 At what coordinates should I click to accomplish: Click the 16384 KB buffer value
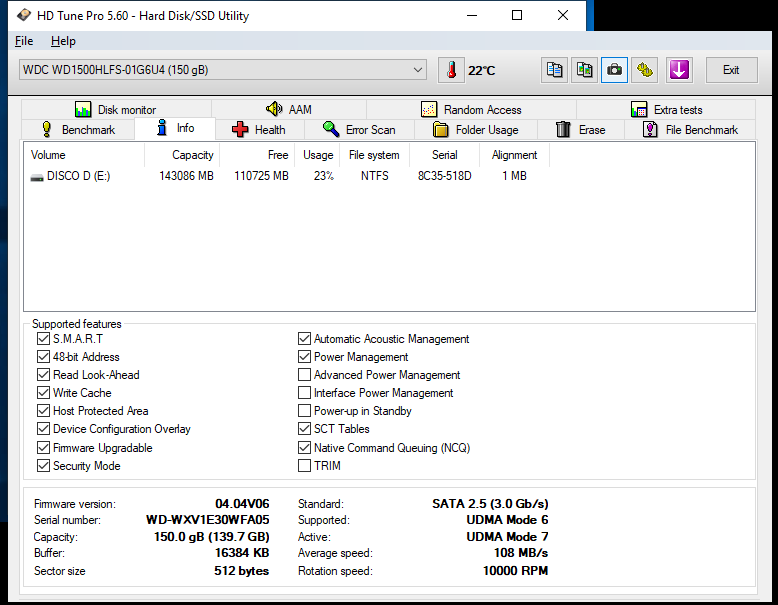(242, 553)
